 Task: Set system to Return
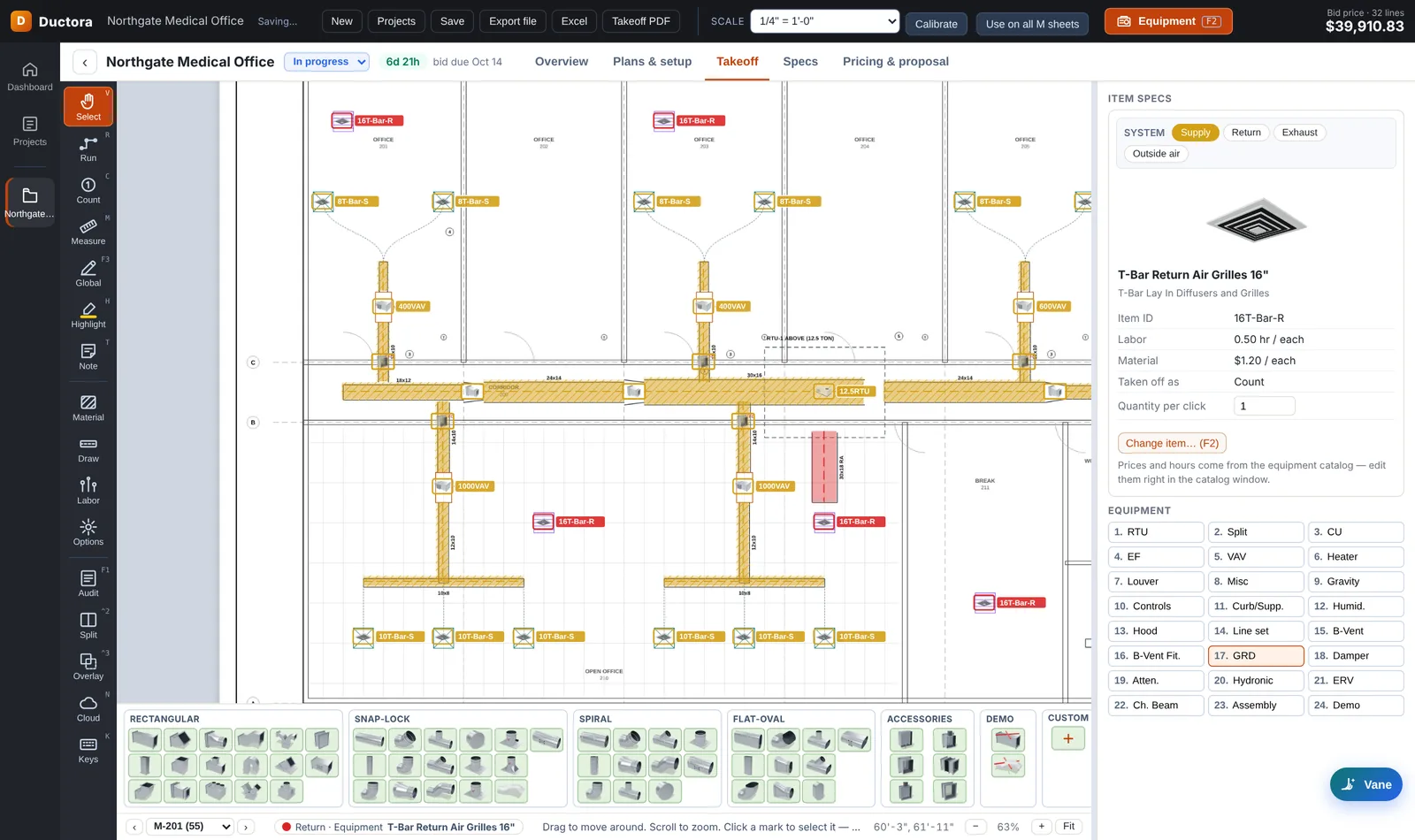coord(1246,133)
